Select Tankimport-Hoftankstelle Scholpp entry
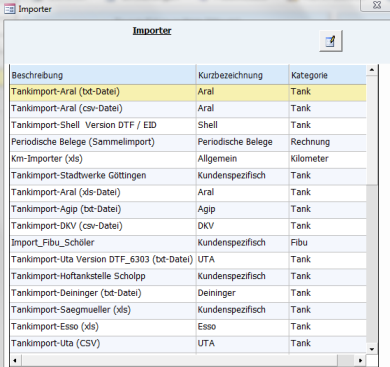 click(x=188, y=276)
